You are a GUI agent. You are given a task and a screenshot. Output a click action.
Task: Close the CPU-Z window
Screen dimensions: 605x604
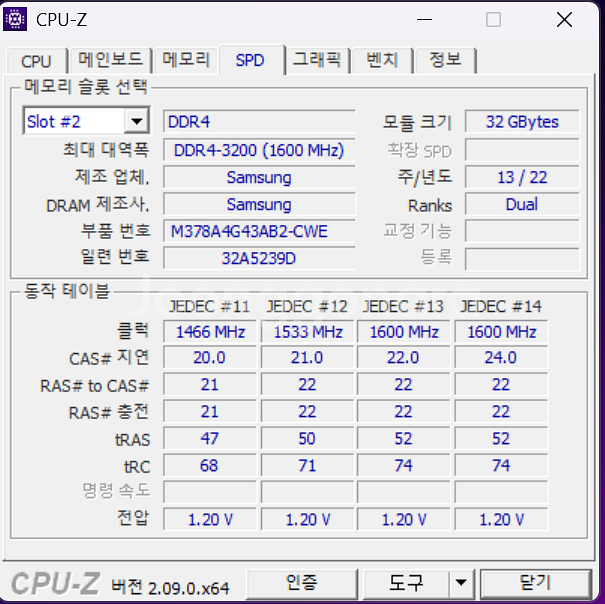[x=563, y=19]
